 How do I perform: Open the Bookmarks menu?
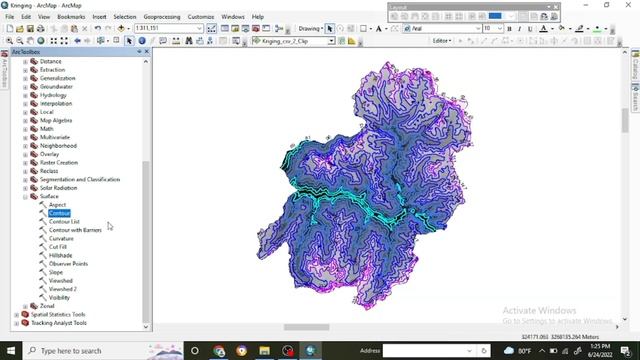(71, 17)
